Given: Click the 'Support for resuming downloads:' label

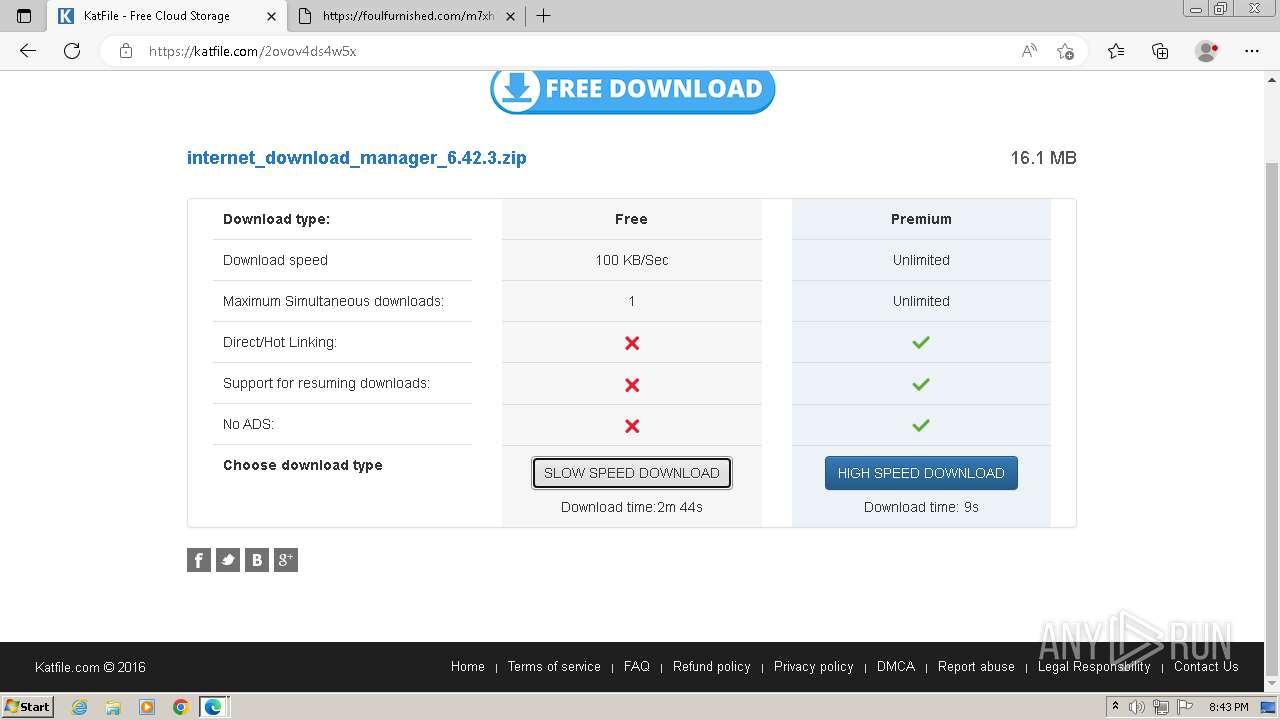Looking at the screenshot, I should click(x=326, y=383).
